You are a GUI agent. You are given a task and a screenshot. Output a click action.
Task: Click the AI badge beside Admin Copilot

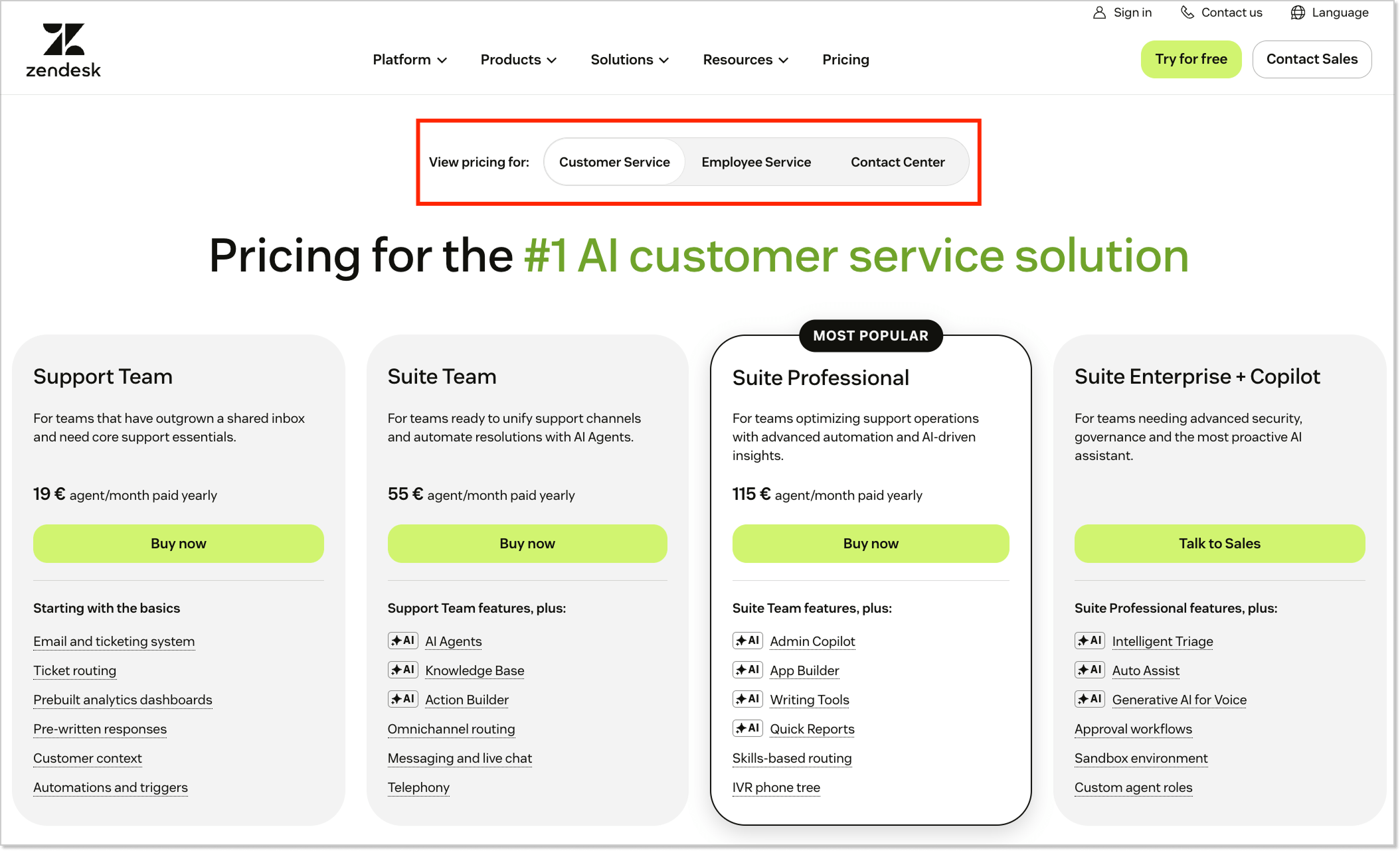point(748,641)
